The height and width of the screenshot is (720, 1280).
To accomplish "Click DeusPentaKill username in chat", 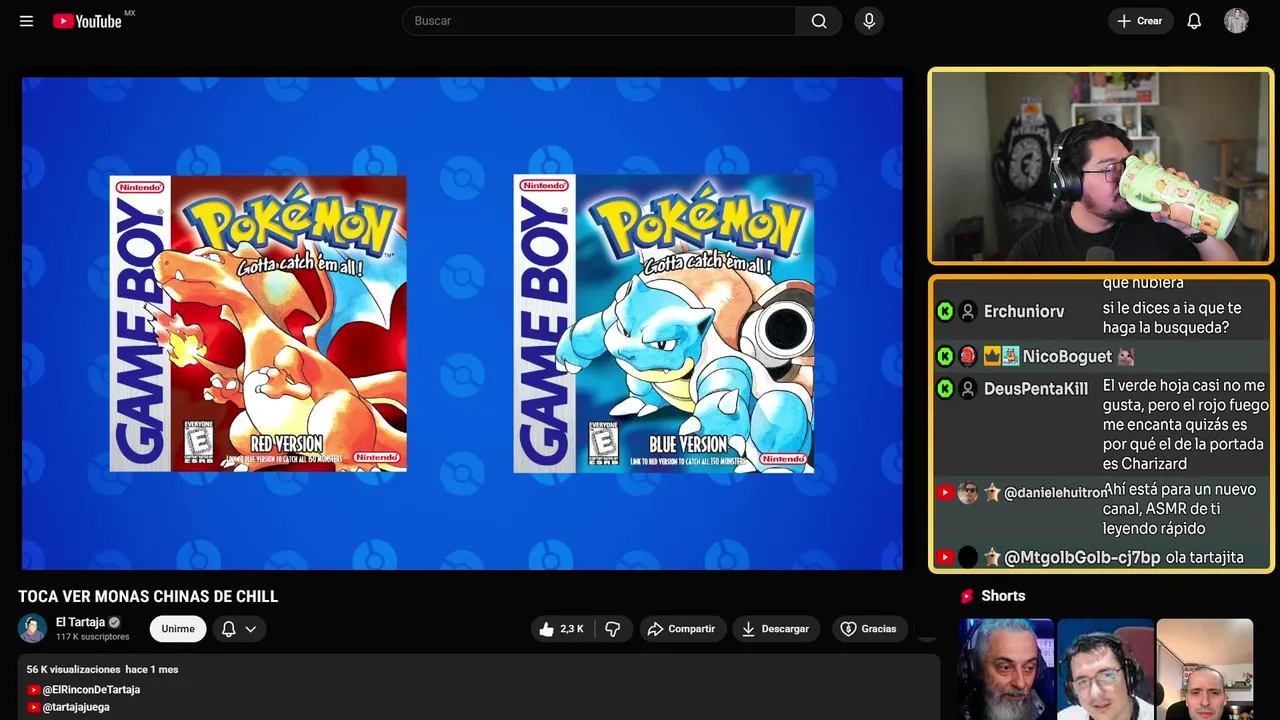I will pos(1036,389).
